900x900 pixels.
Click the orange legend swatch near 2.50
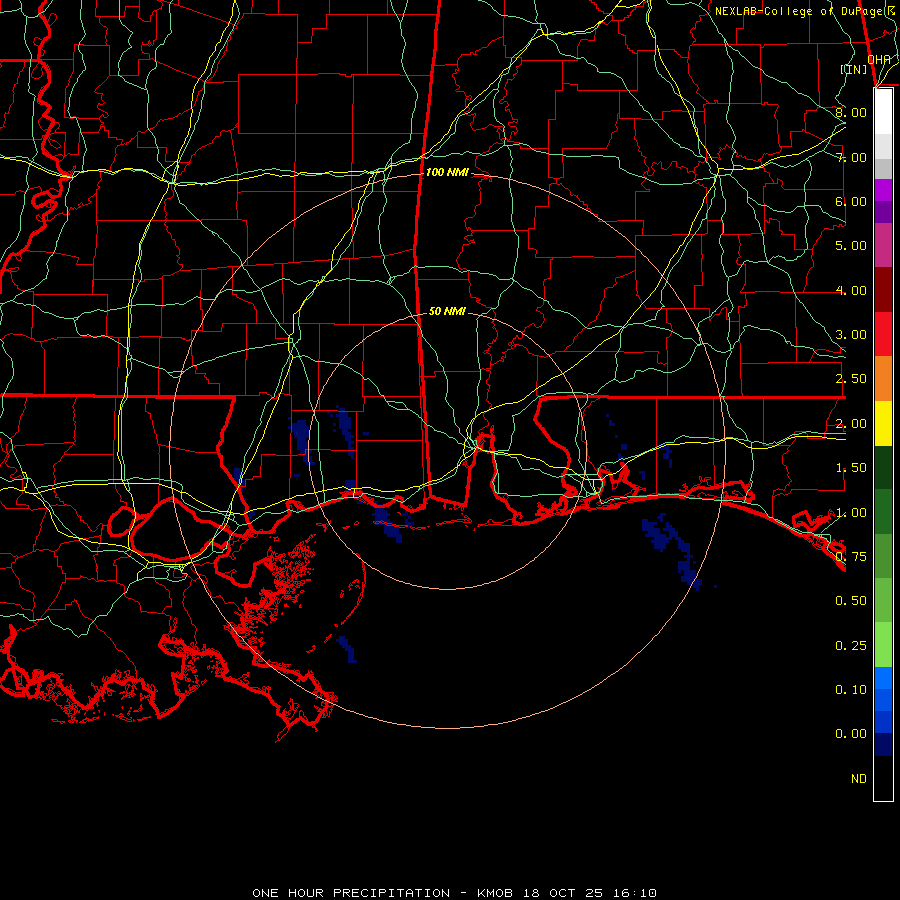(883, 378)
